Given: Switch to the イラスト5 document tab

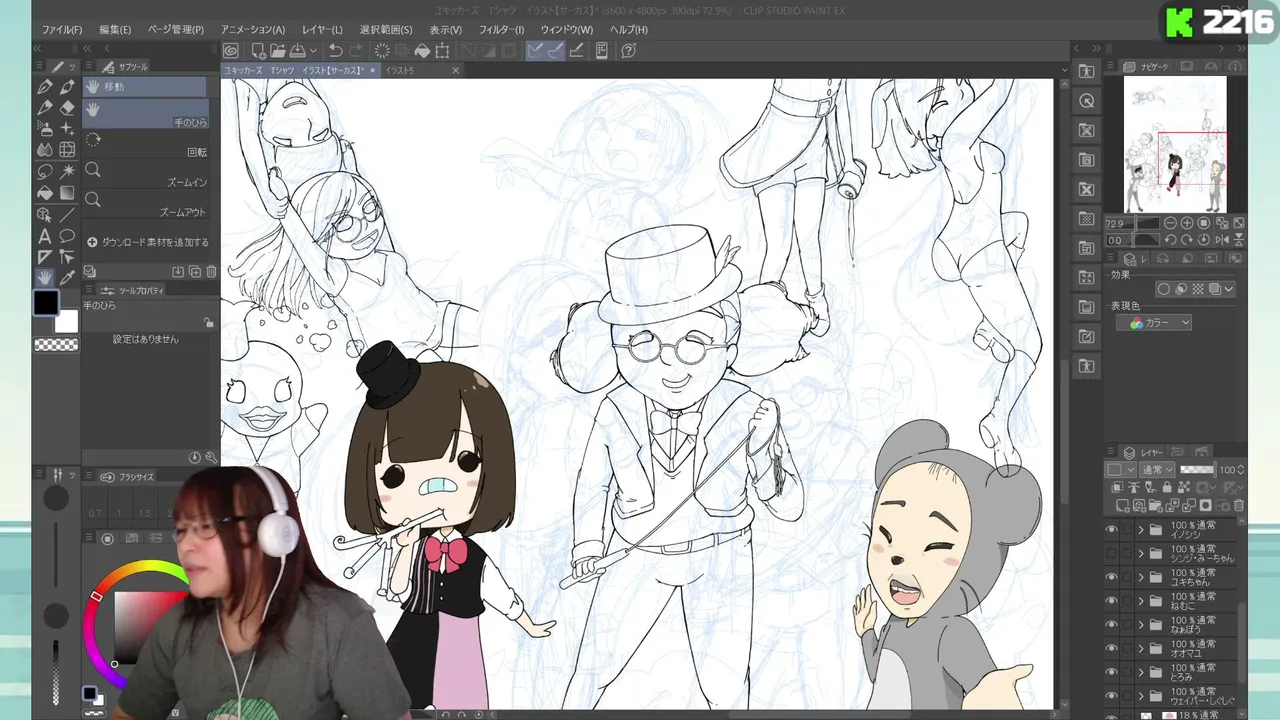Looking at the screenshot, I should [x=420, y=70].
